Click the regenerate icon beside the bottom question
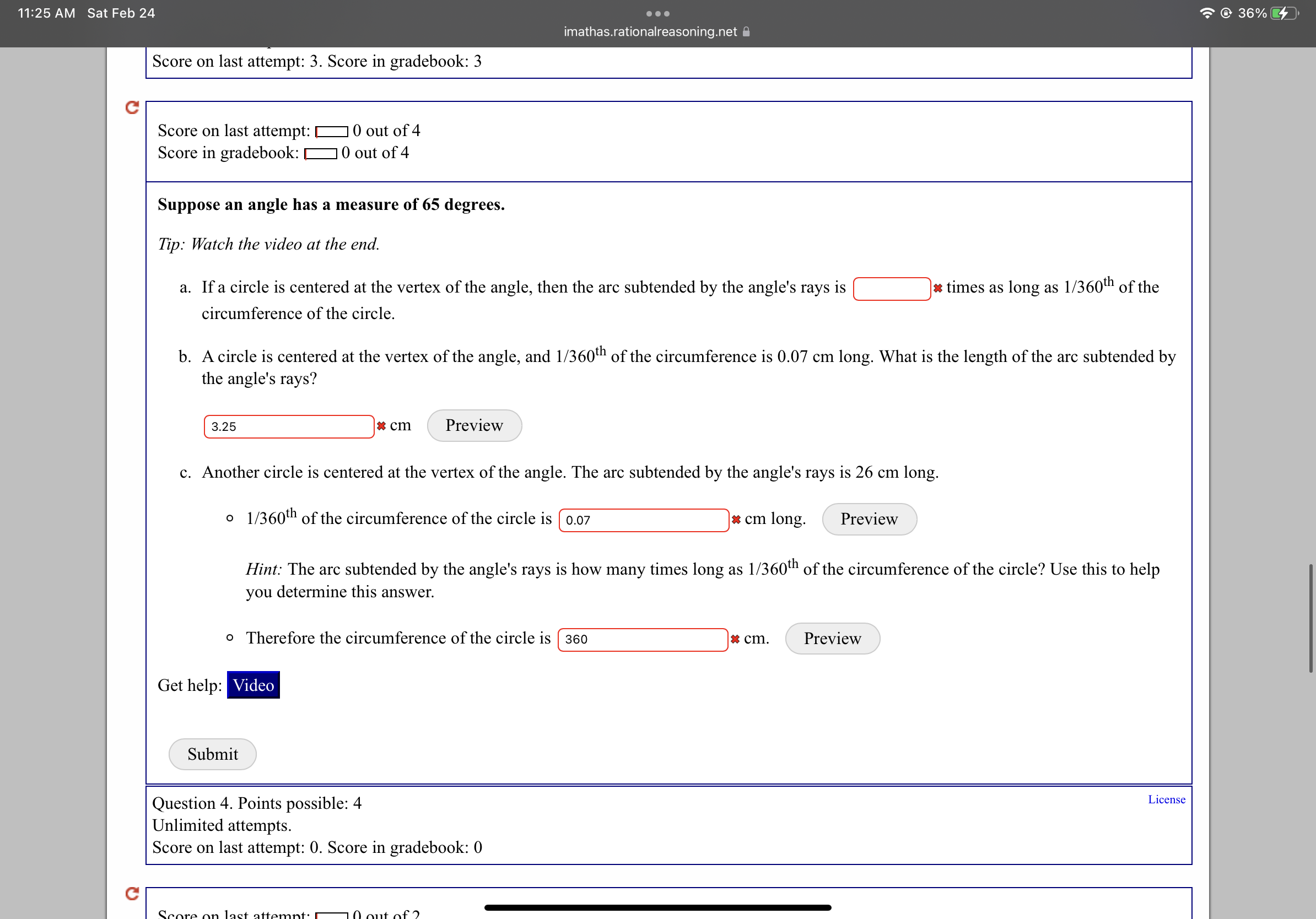 [x=132, y=893]
